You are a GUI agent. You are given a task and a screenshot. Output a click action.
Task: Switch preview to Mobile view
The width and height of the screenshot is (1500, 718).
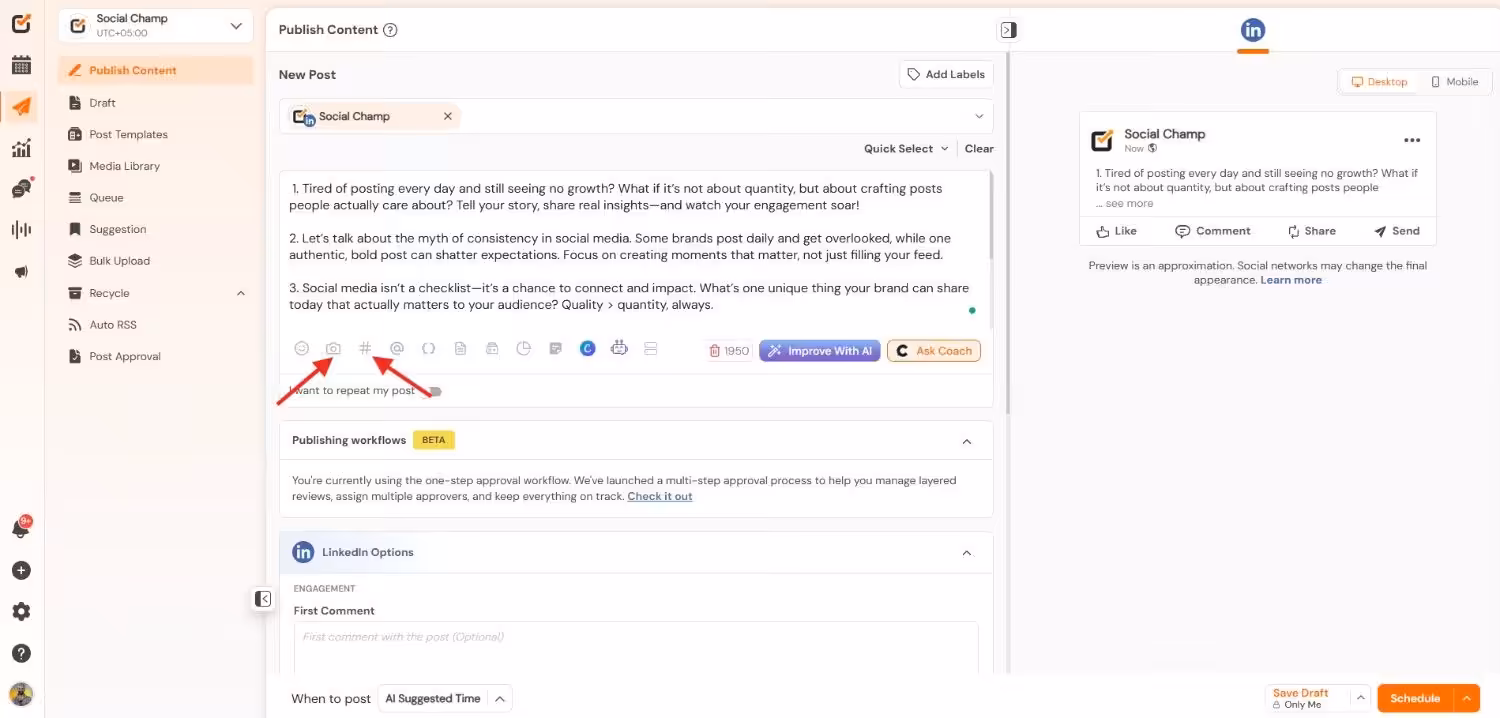click(x=1454, y=82)
